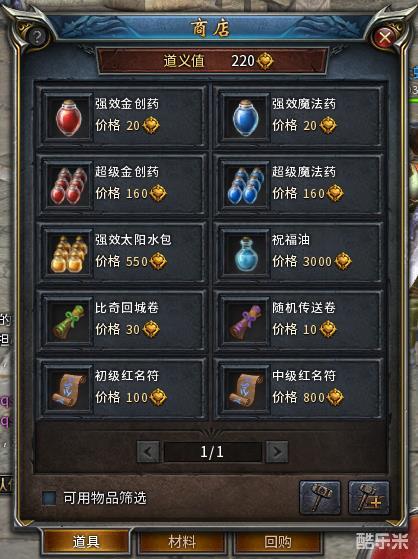The image size is (418, 559).
Task: Choose the 强效太阳水包 yellow potion icon
Action: point(68,254)
